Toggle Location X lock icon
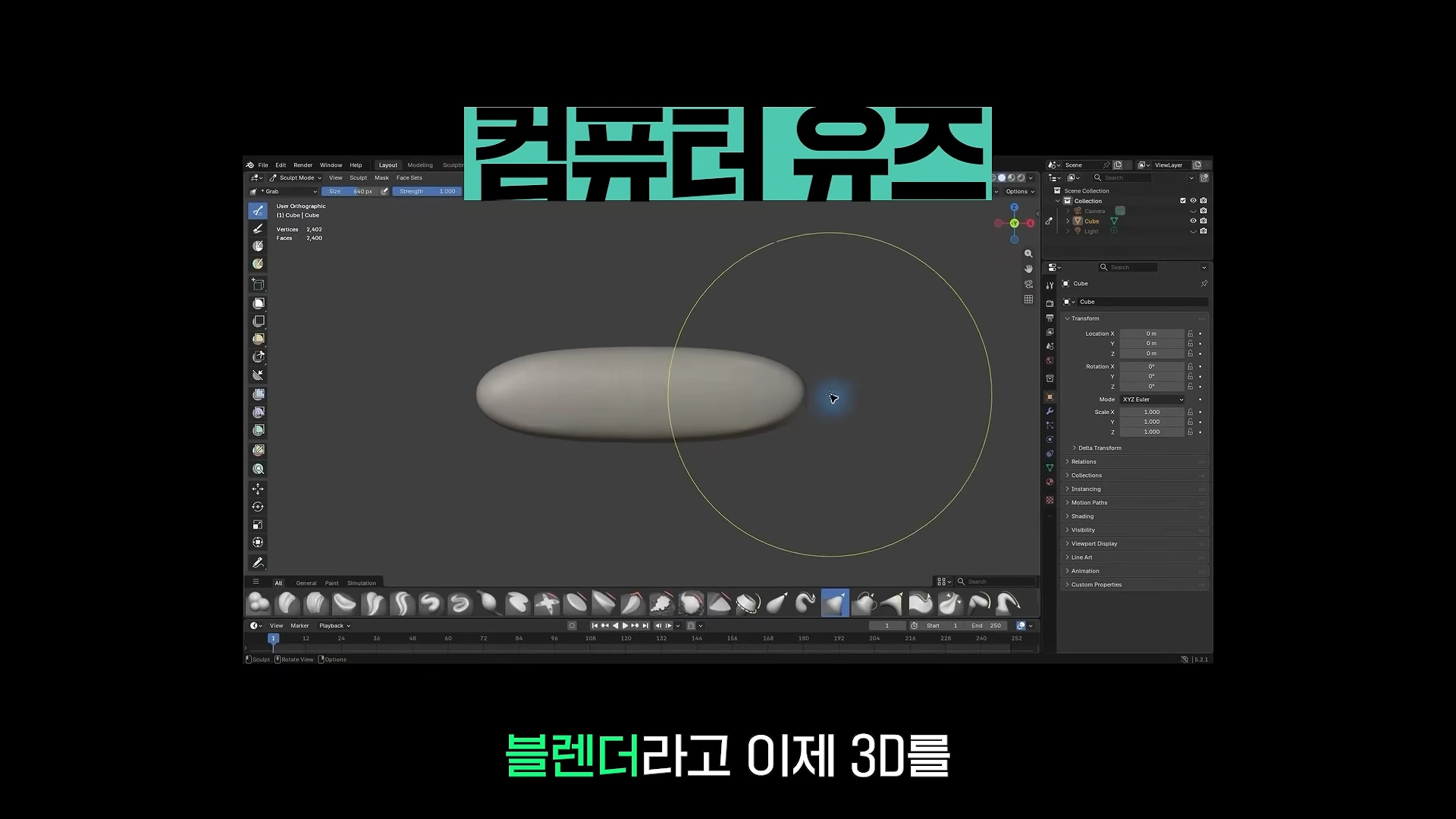This screenshot has height=819, width=1456. click(1191, 334)
